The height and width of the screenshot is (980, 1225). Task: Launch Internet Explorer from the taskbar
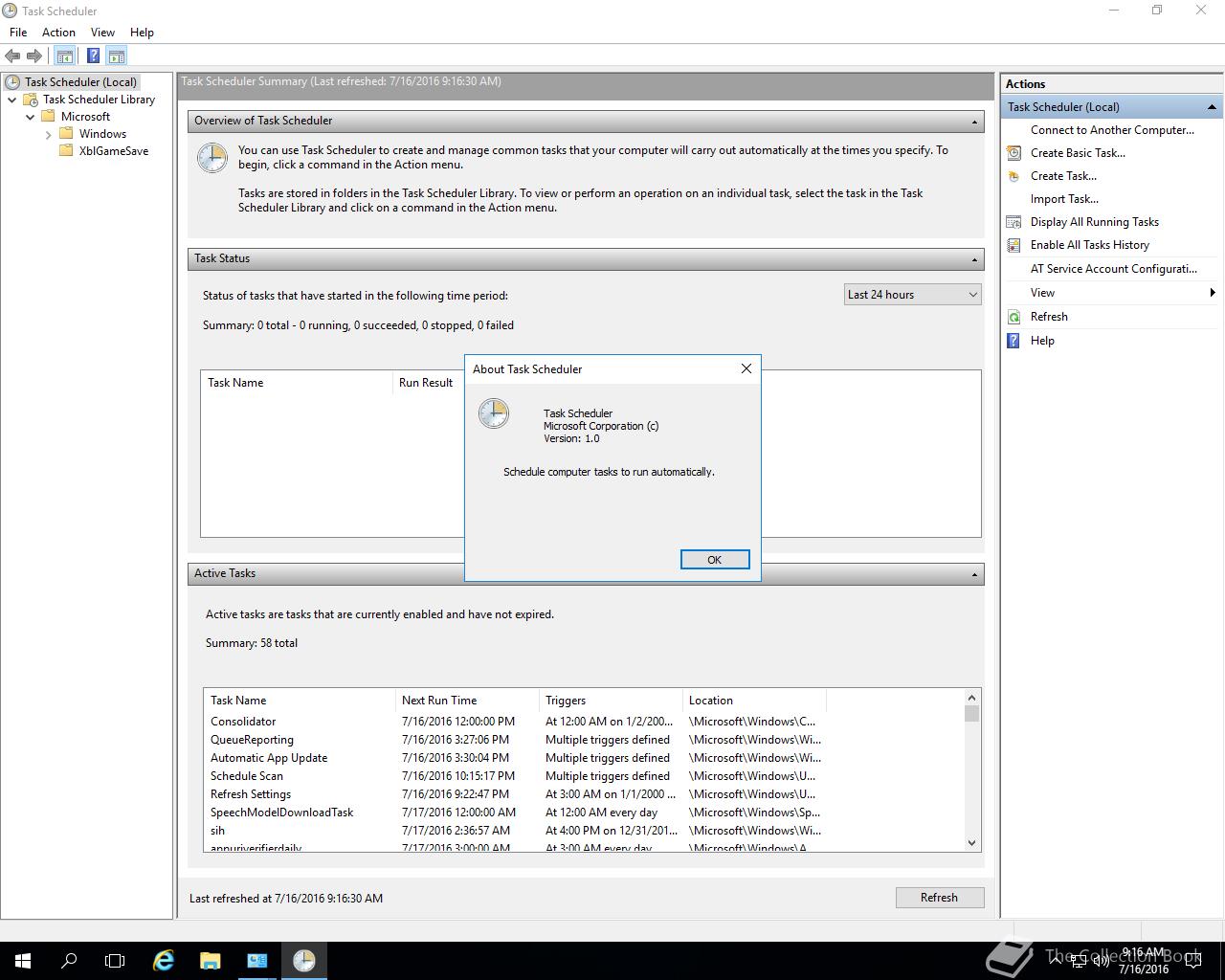tap(164, 961)
